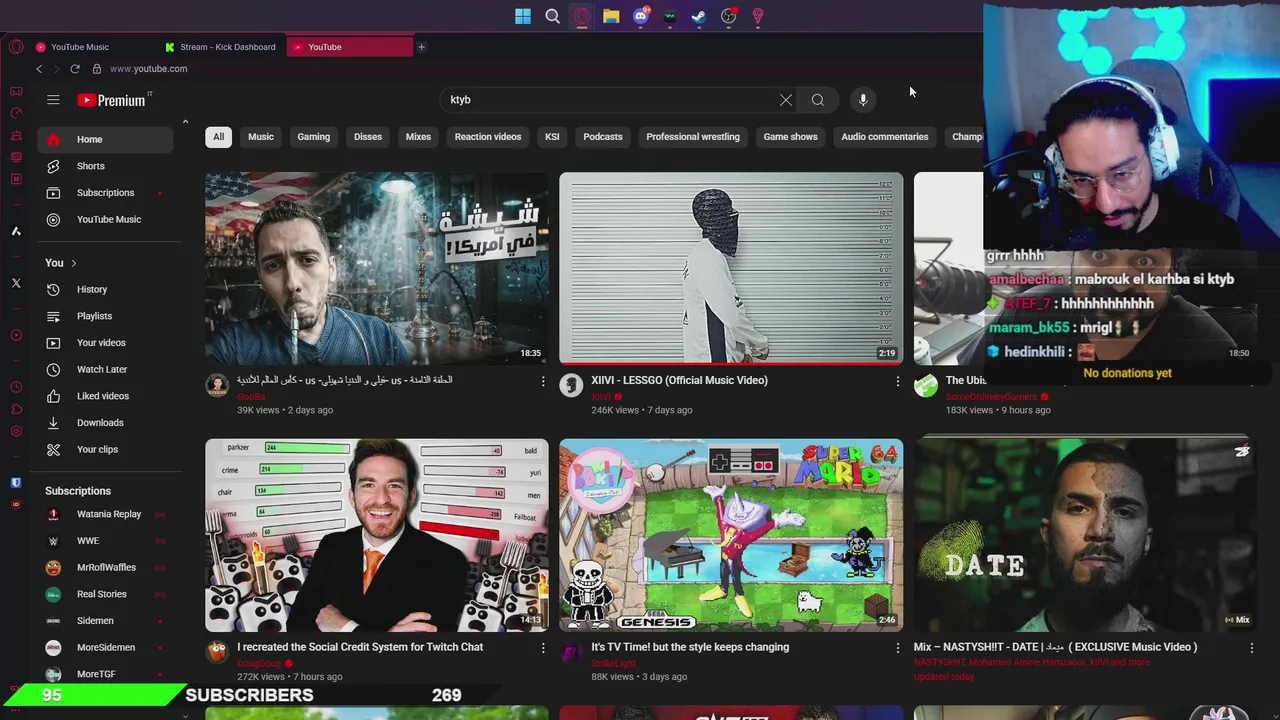Click the YouTube Premium logo
1280x720 pixels.
(x=113, y=100)
